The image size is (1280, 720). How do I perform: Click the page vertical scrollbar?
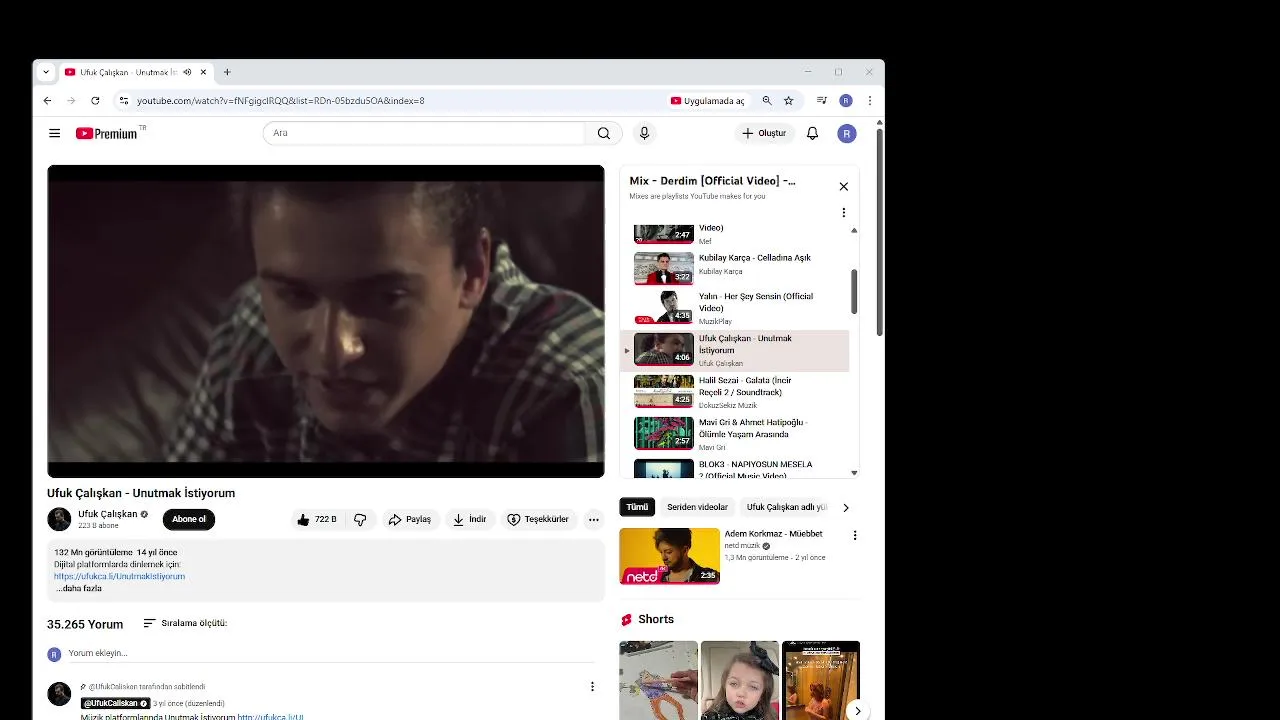click(879, 230)
